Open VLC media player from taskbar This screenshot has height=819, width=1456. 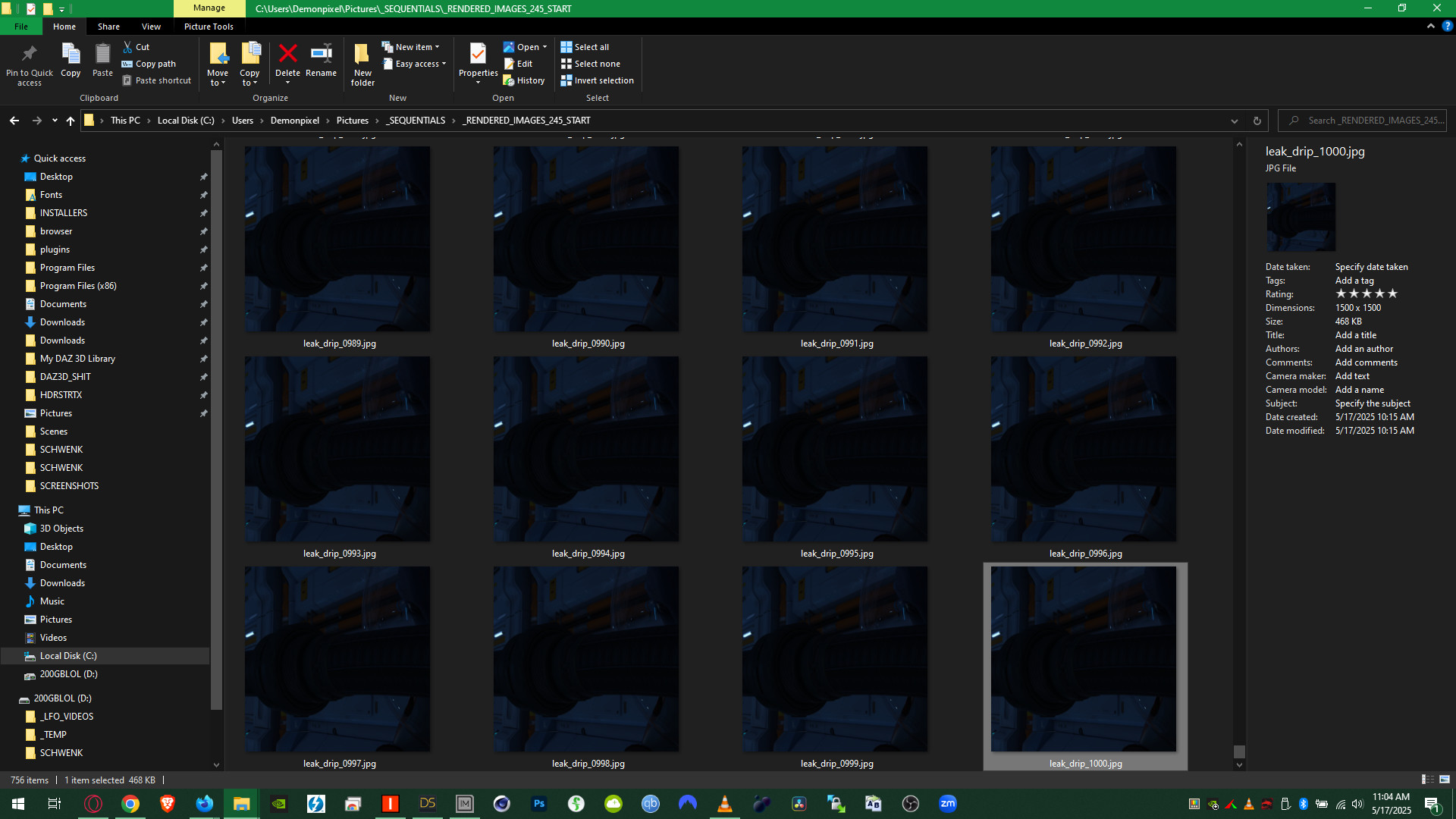click(x=725, y=804)
